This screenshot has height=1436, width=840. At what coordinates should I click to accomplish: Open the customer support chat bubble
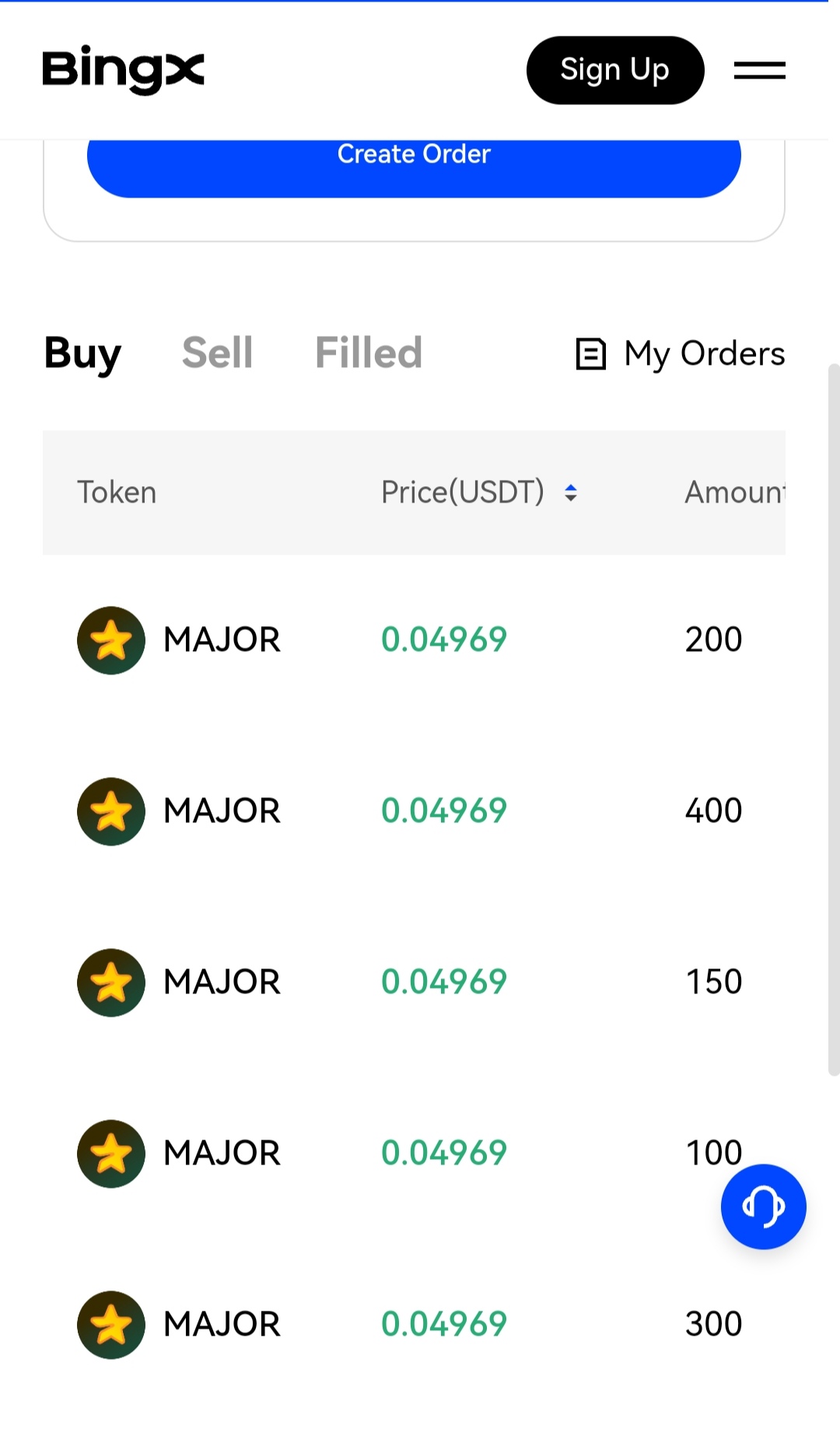click(x=763, y=1207)
